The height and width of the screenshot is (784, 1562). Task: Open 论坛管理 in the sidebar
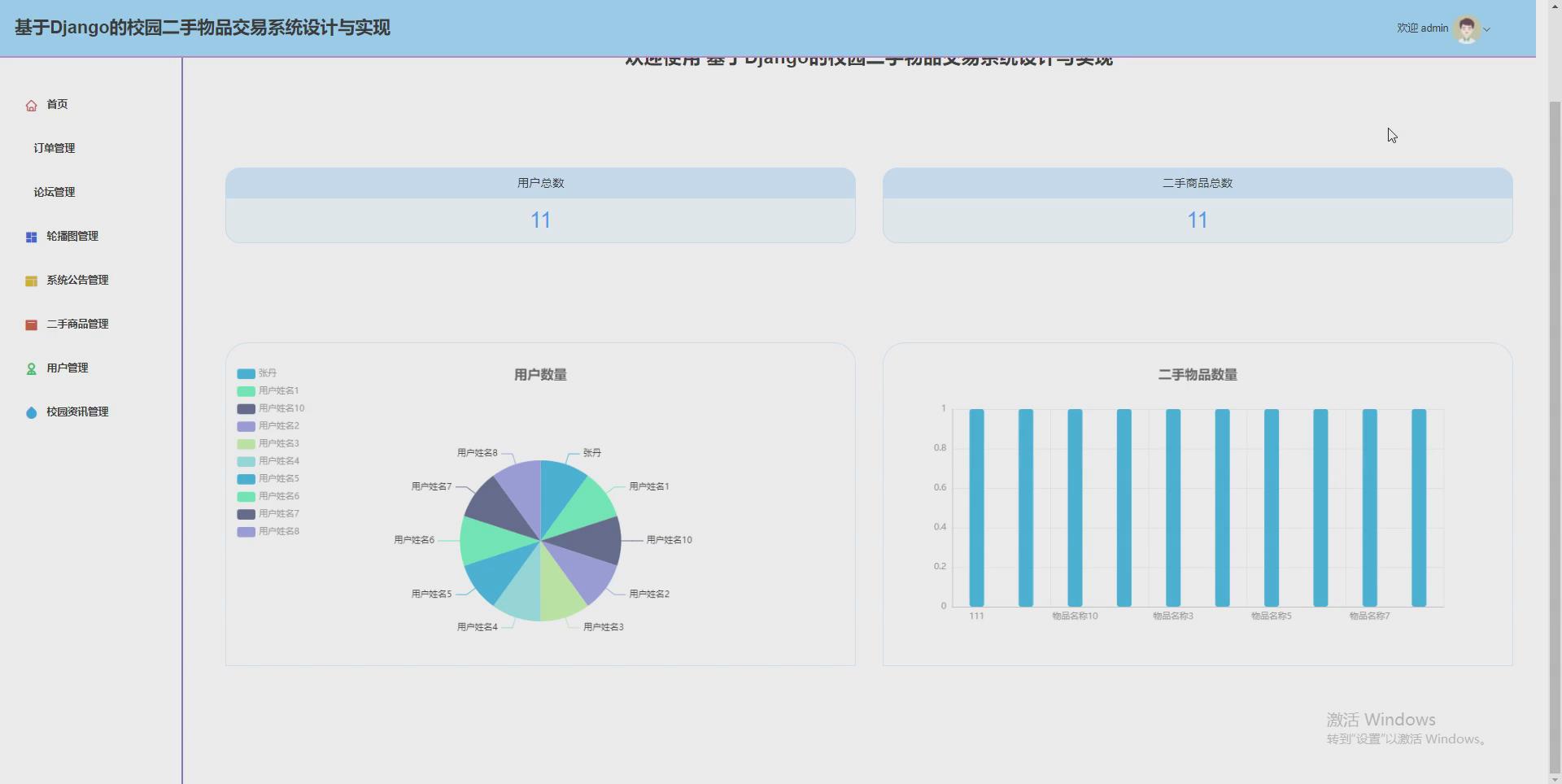coord(55,192)
